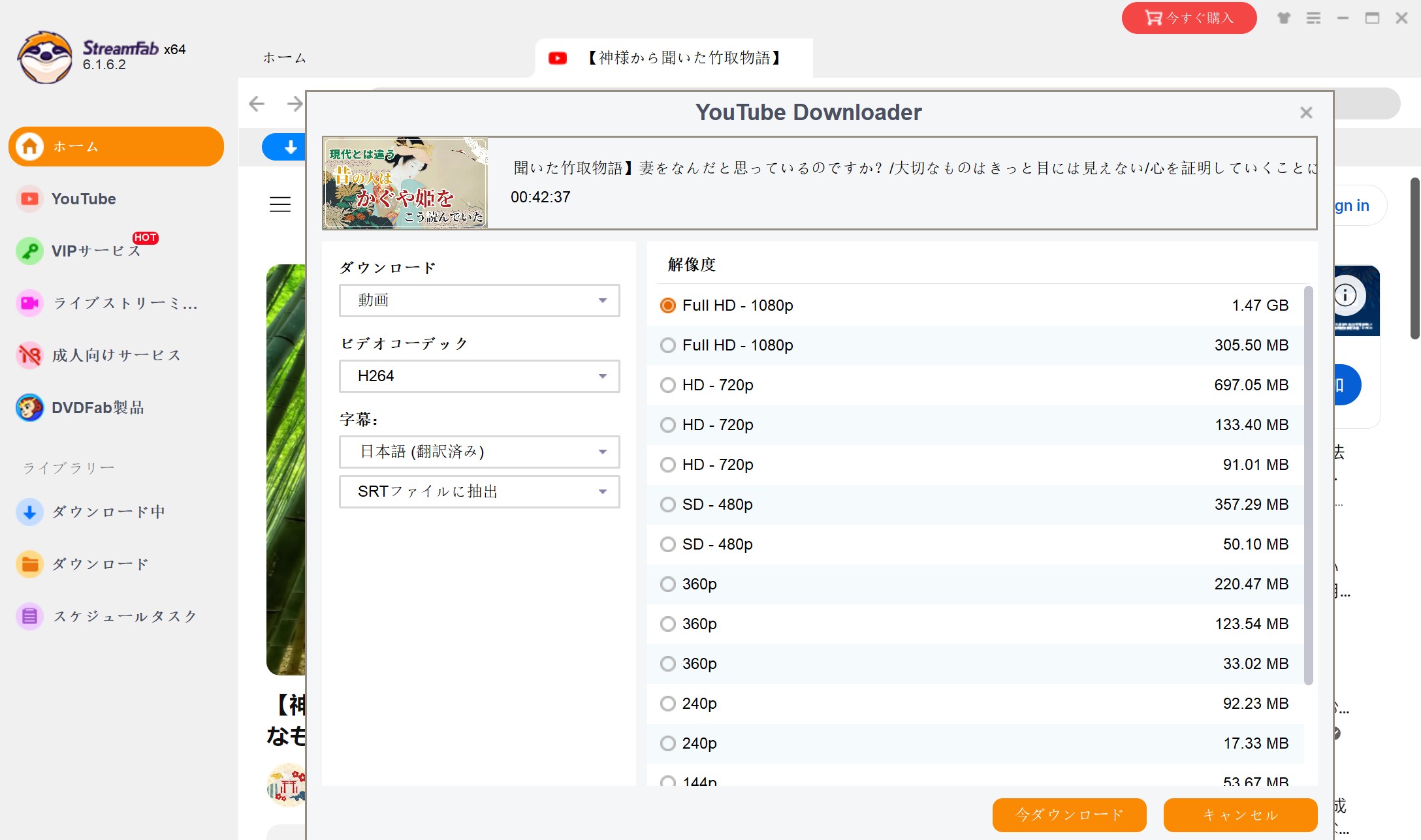This screenshot has height=840, width=1421.
Task: Close the YouTube Downloader dialog
Action: (1306, 113)
